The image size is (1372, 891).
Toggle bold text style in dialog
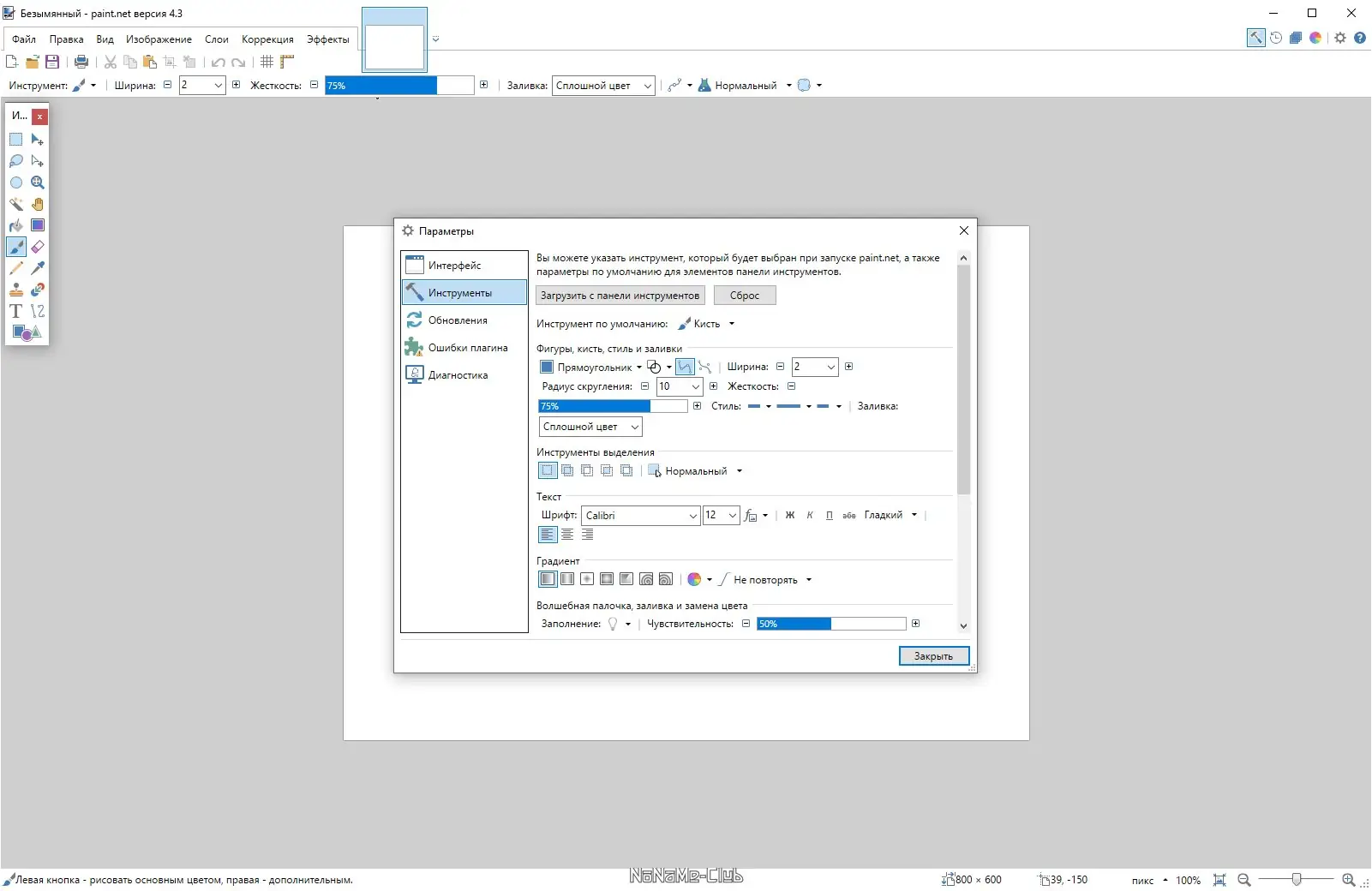[x=790, y=515]
